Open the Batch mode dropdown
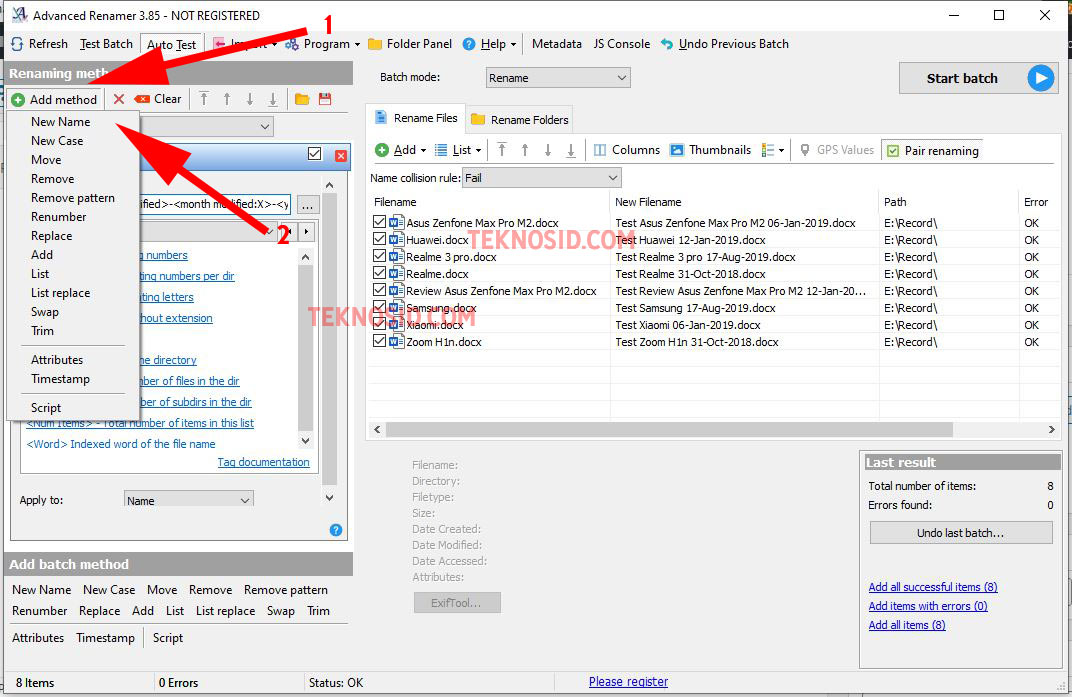The image size is (1072, 697). click(x=558, y=78)
